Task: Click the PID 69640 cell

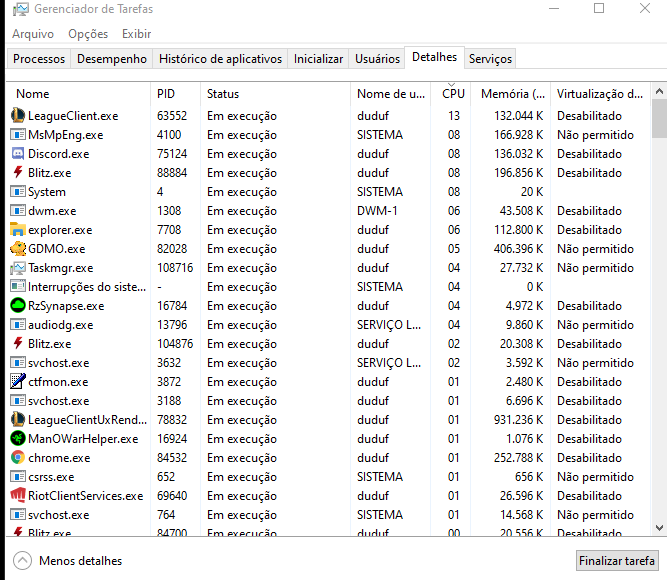Action: click(x=172, y=496)
